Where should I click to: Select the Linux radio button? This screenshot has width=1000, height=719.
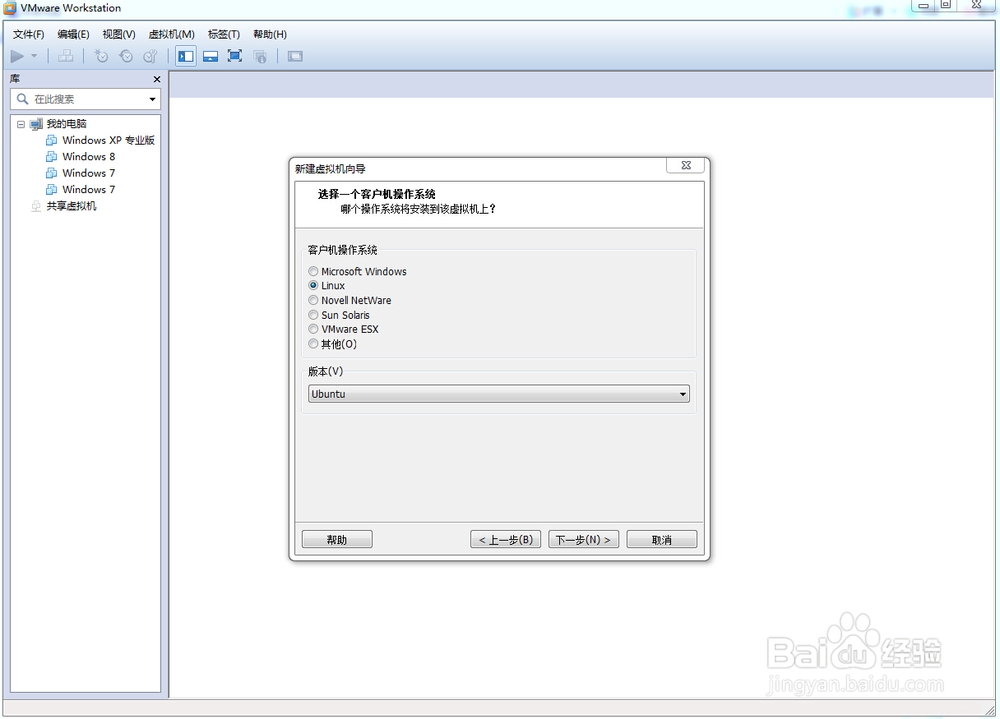(313, 286)
